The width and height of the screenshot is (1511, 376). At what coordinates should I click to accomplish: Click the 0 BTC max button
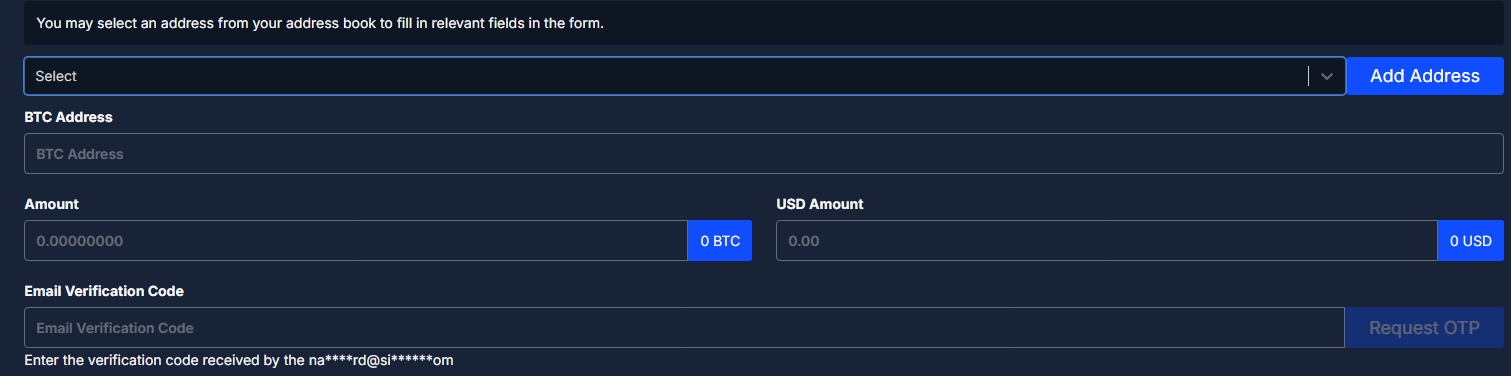(720, 241)
